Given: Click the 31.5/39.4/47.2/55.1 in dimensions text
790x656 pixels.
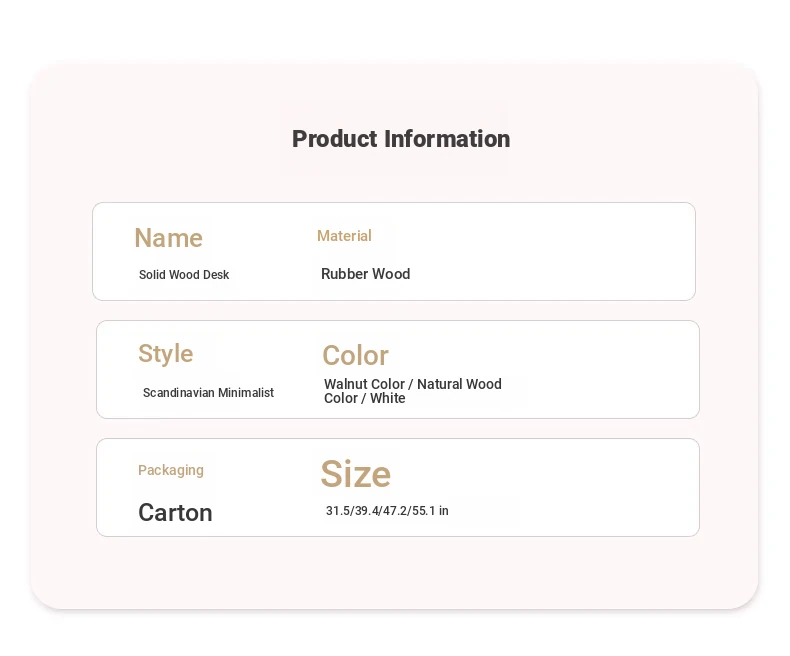Looking at the screenshot, I should click(387, 511).
